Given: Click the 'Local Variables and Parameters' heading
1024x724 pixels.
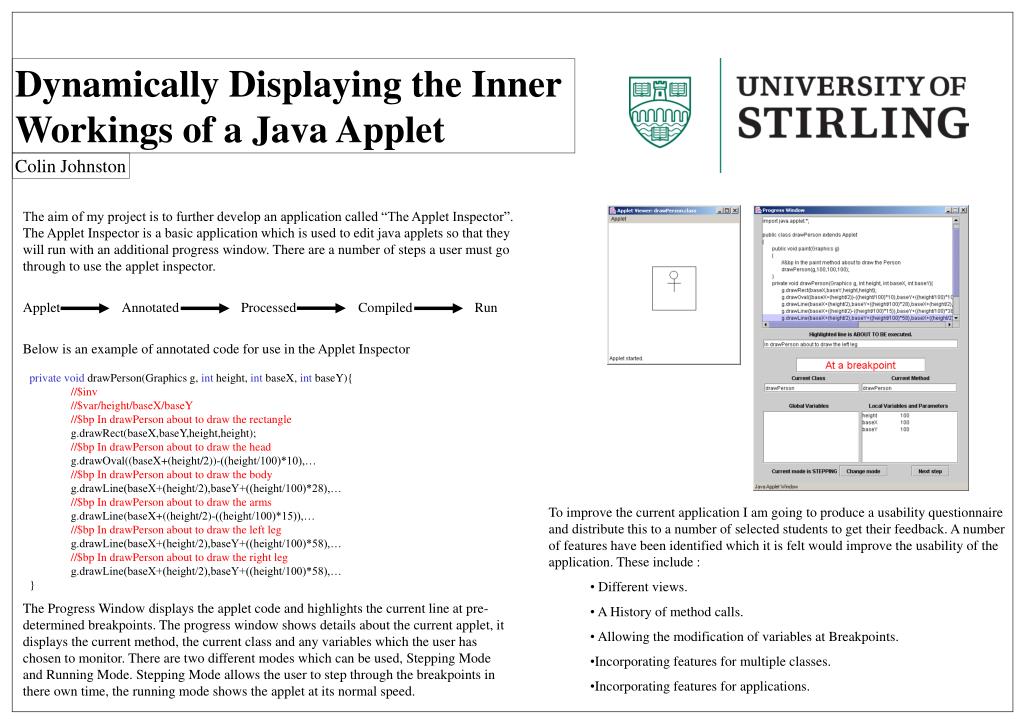Looking at the screenshot, I should [908, 406].
